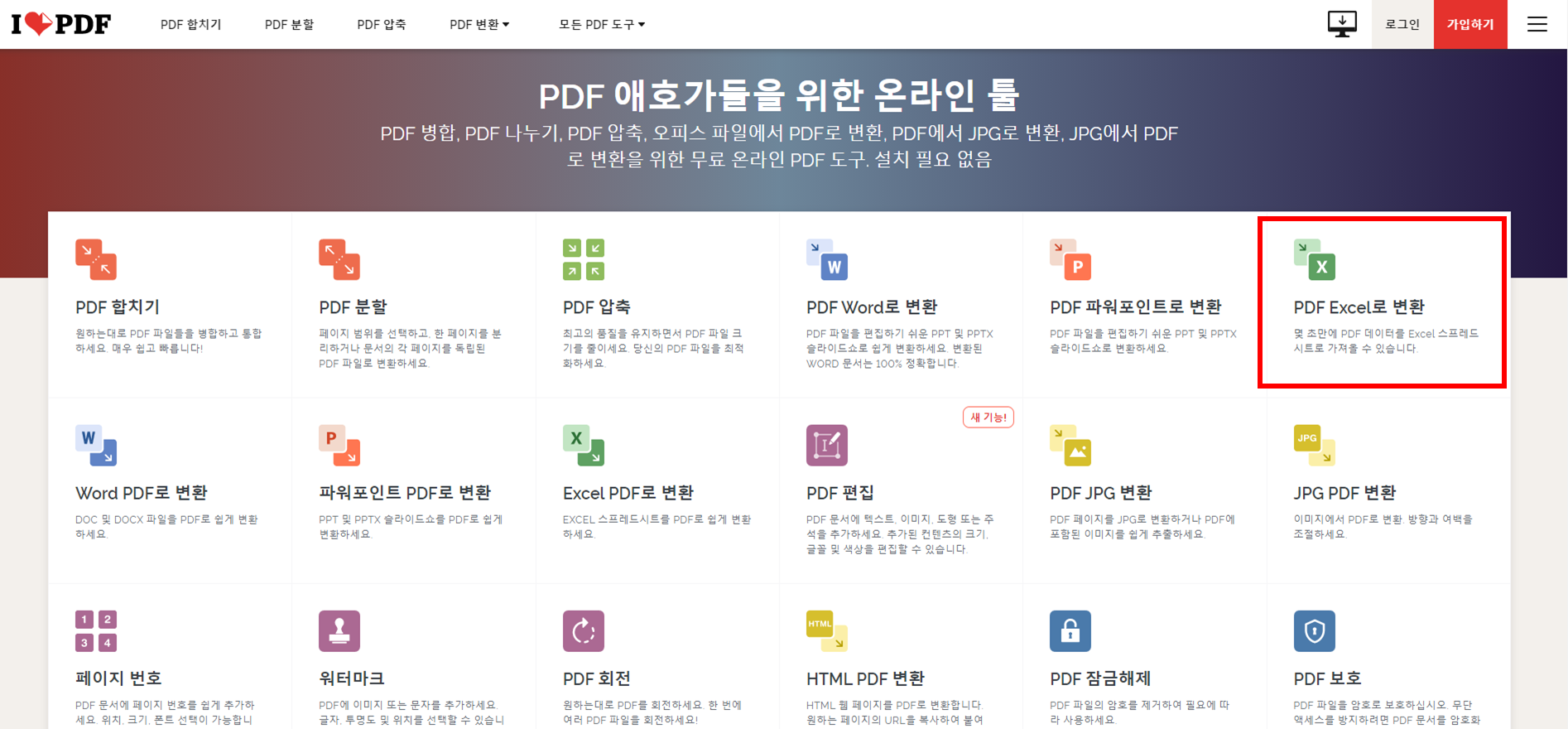Click the PDF 편집 edit icon
Screen dimensions: 1568x729
[827, 445]
